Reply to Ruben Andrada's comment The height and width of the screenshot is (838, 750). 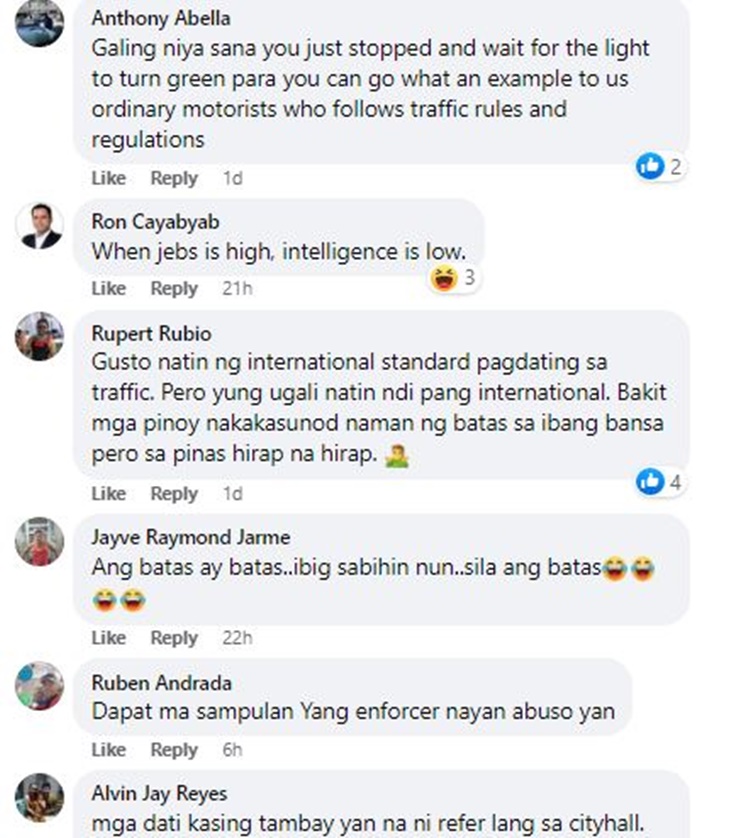coord(174,750)
